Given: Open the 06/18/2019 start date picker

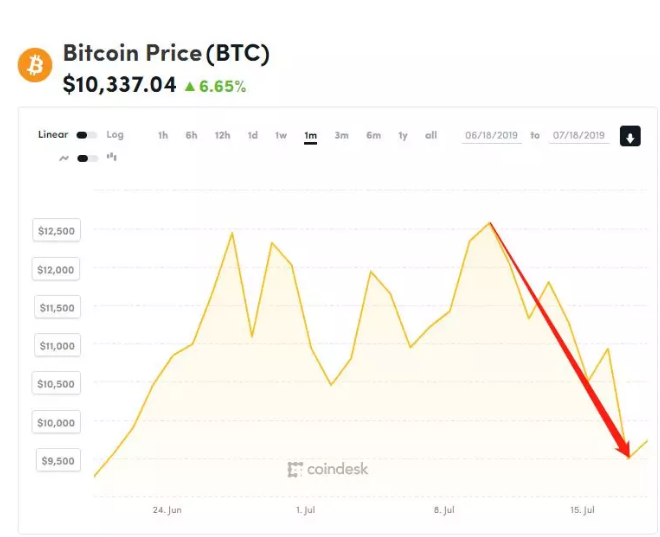Looking at the screenshot, I should tap(492, 136).
